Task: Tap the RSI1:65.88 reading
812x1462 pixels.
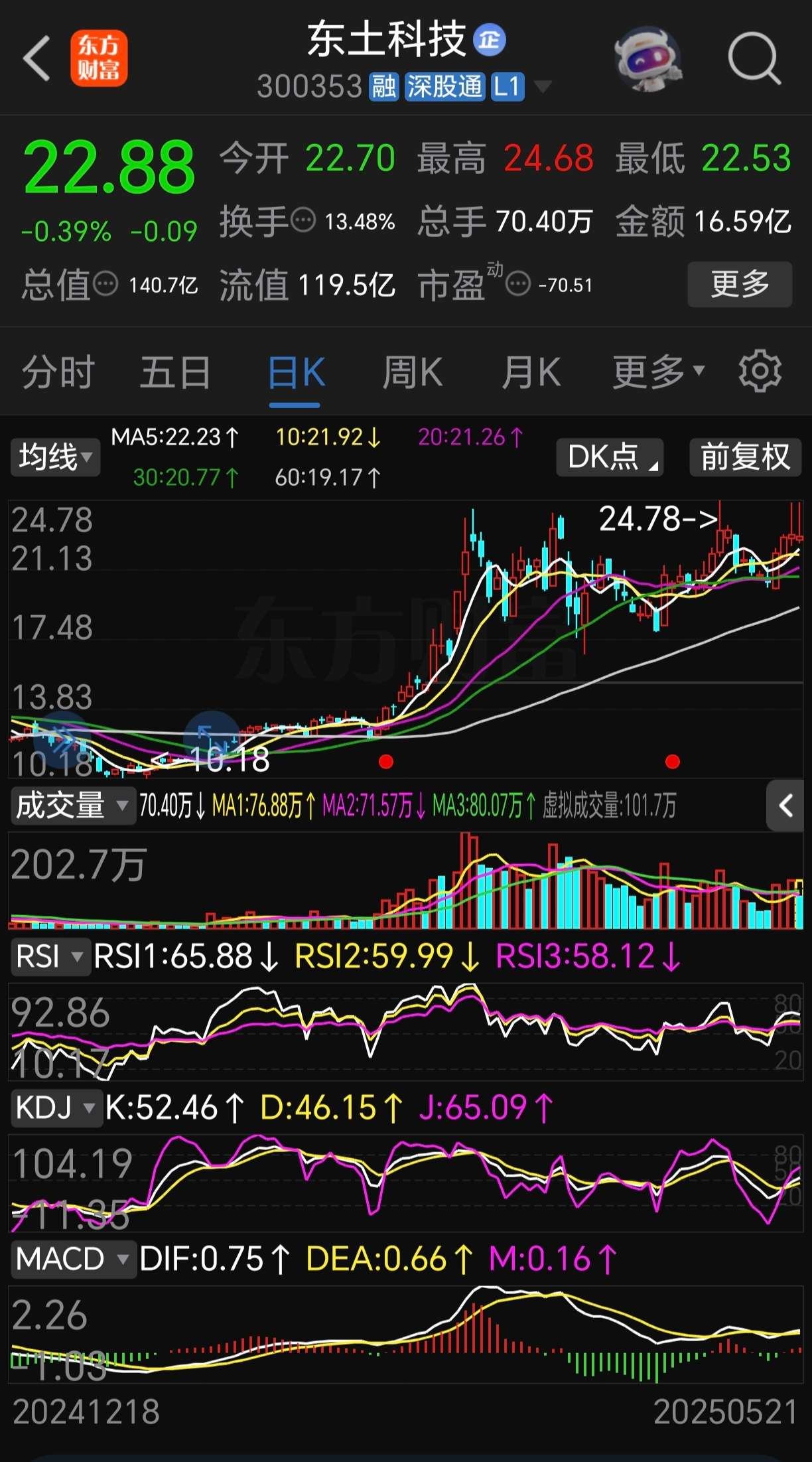Action: click(x=186, y=957)
